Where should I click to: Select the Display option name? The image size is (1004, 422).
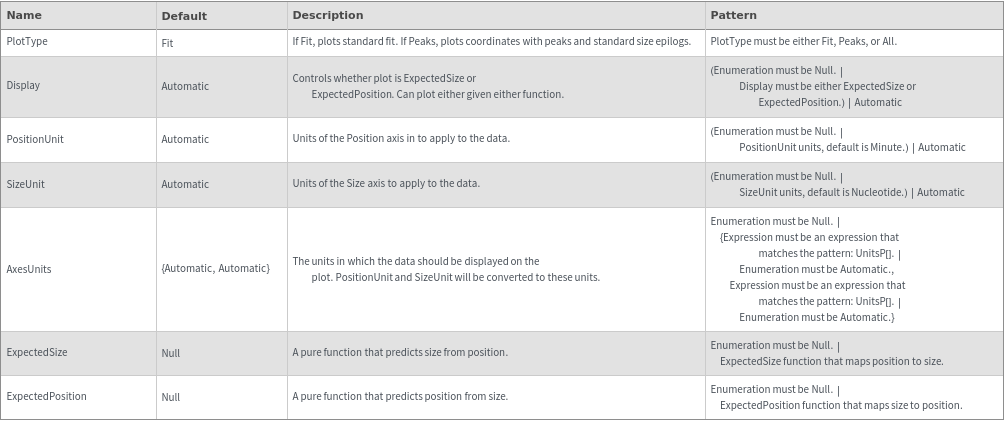23,85
